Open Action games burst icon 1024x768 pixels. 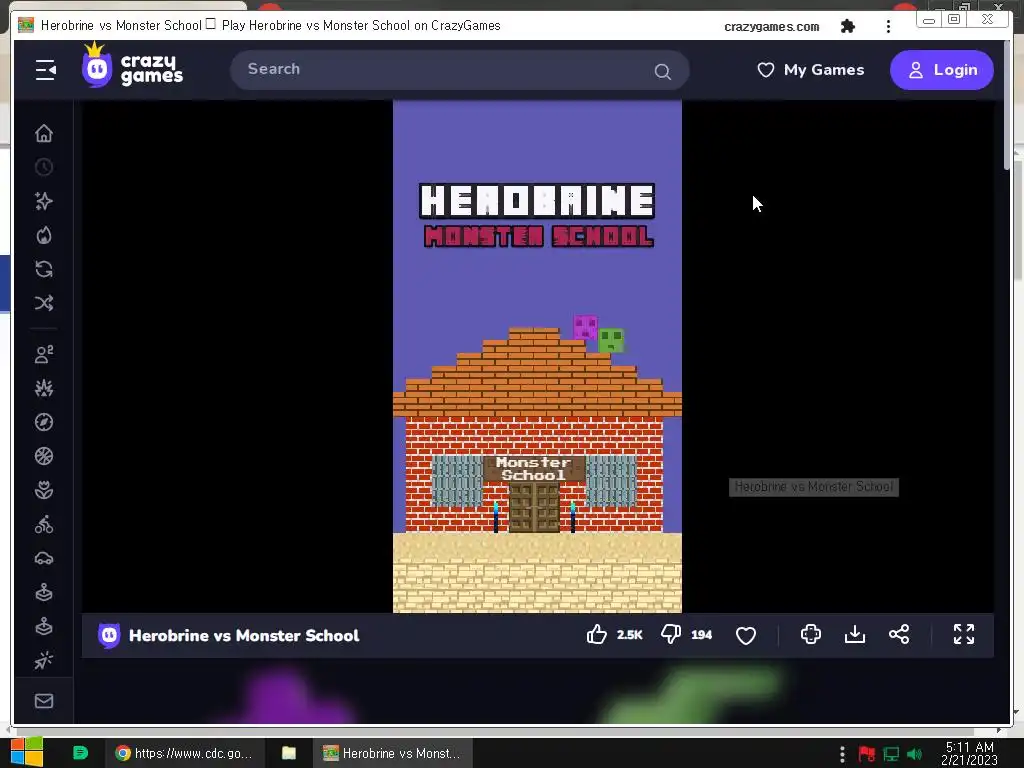click(x=44, y=389)
